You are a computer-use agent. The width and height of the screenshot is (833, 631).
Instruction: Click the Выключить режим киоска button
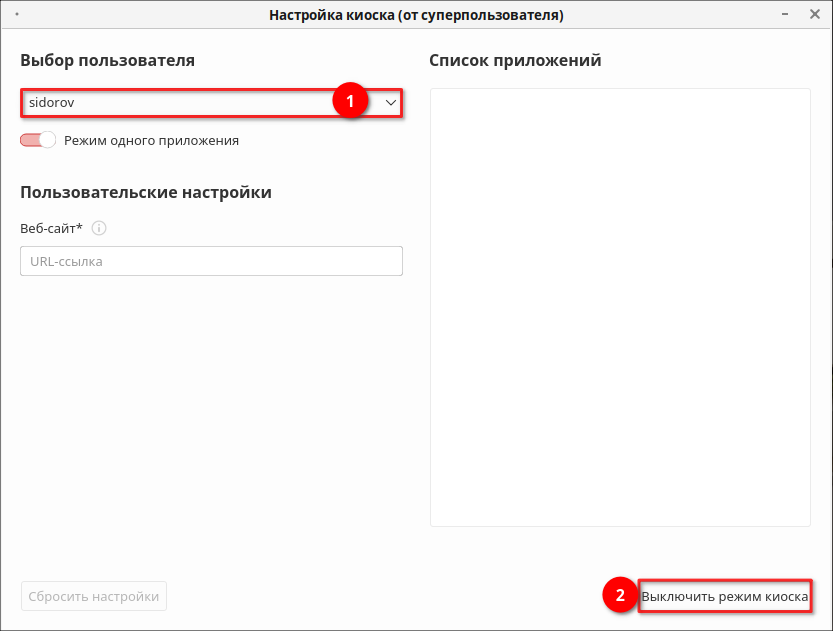(x=725, y=597)
